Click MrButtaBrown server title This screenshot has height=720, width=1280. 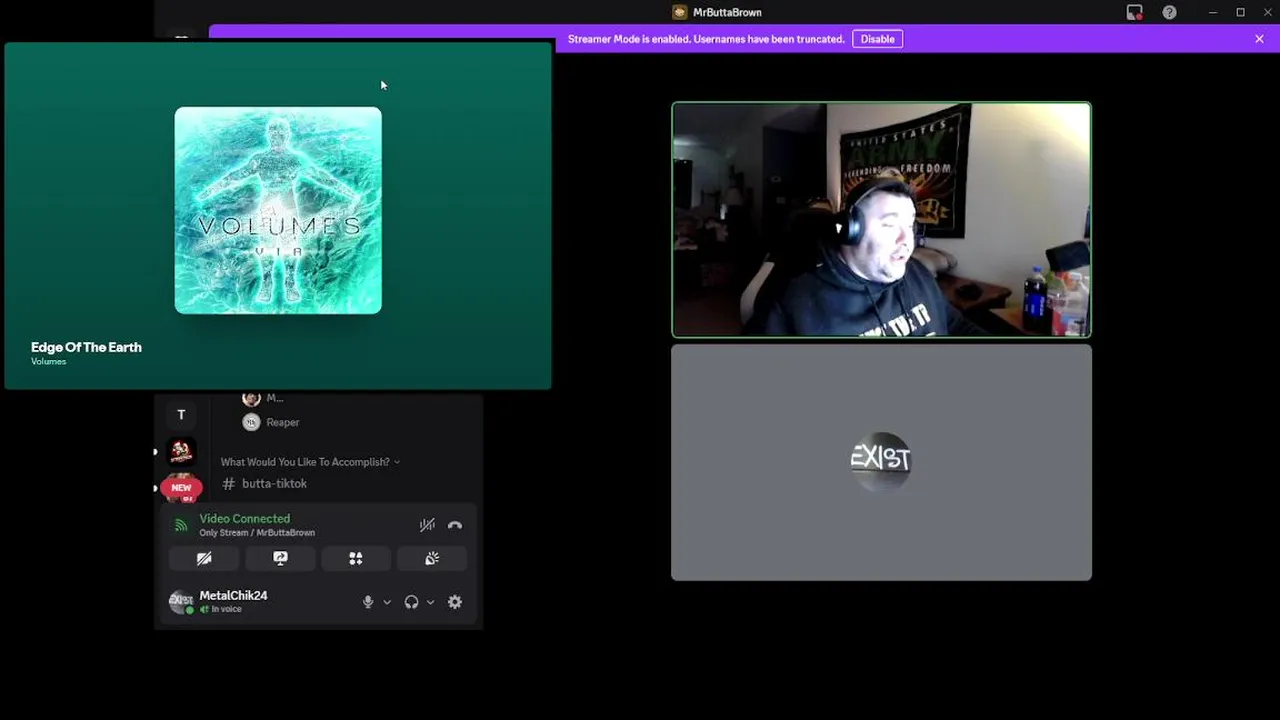(x=727, y=12)
